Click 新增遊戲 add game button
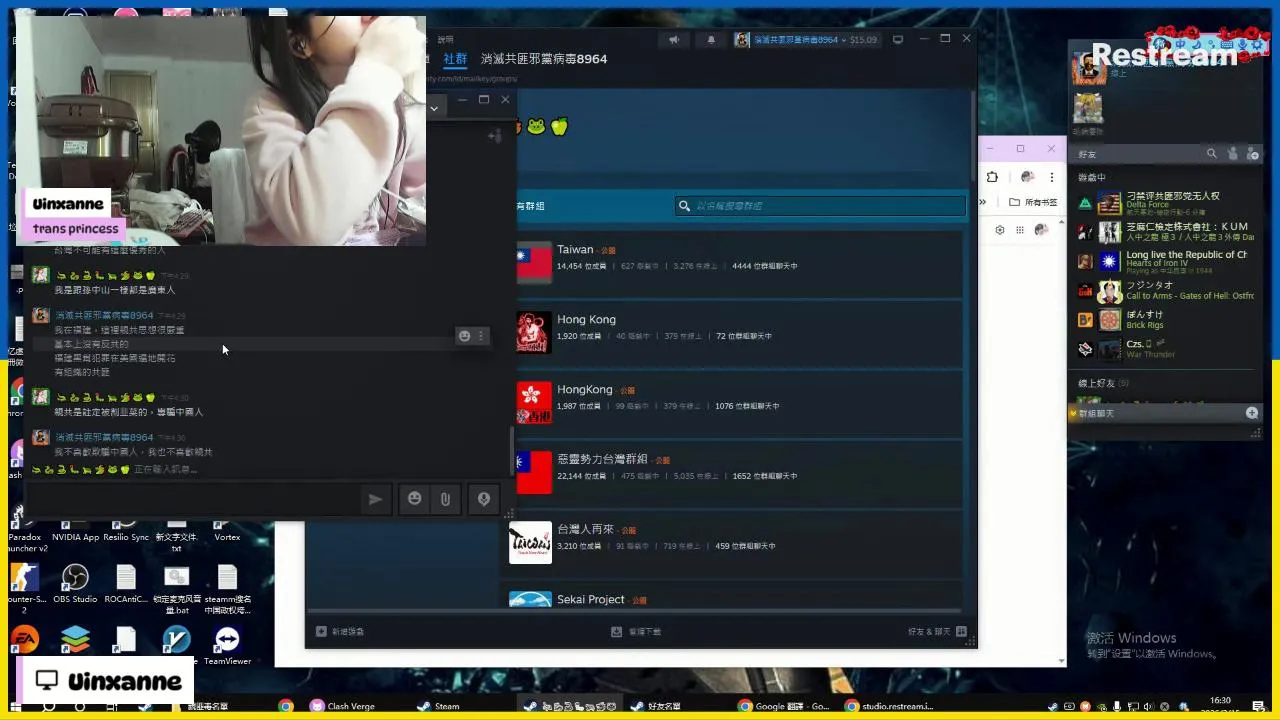The width and height of the screenshot is (1280, 720). (340, 632)
